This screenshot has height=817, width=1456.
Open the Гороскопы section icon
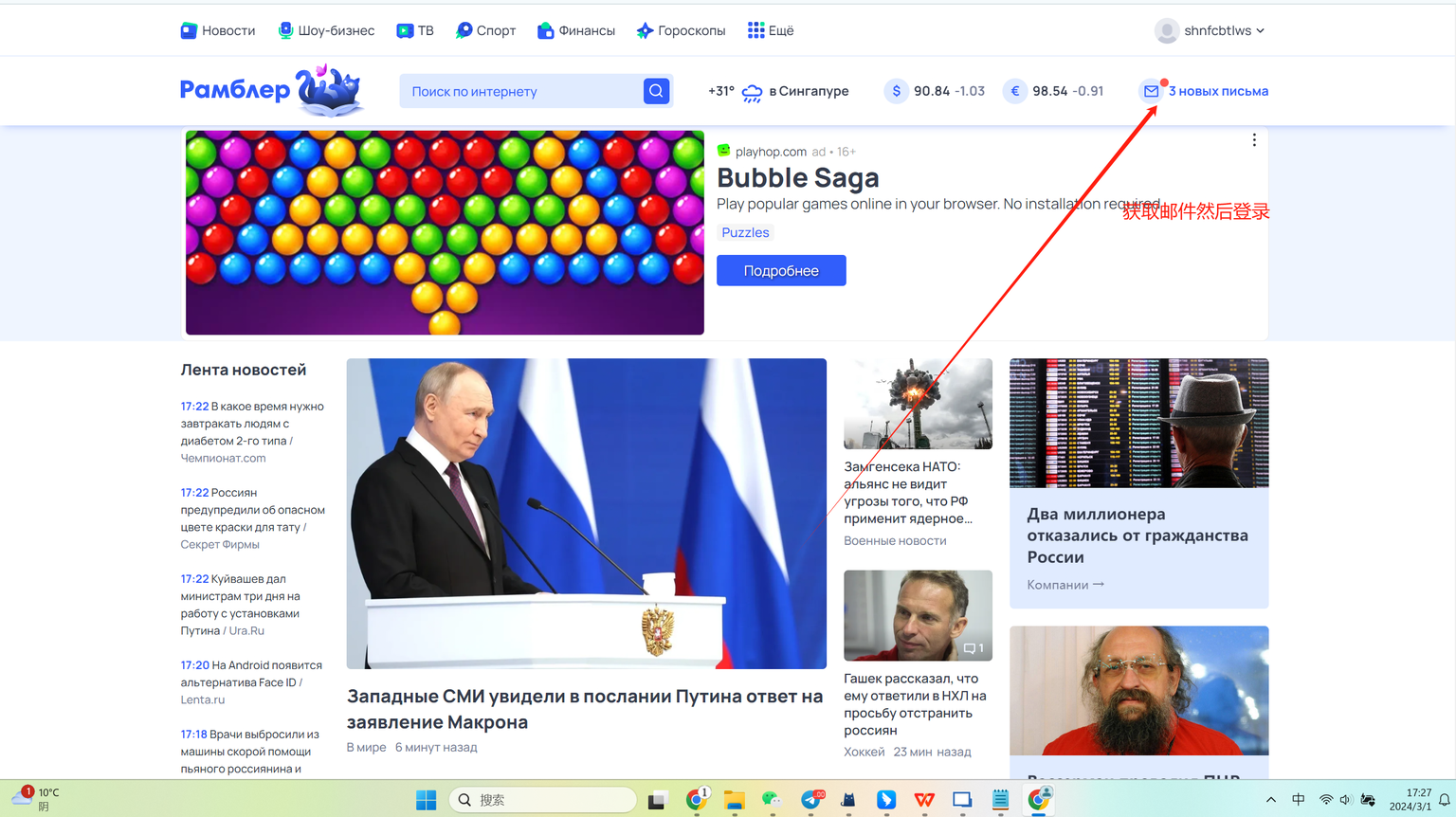click(x=645, y=29)
